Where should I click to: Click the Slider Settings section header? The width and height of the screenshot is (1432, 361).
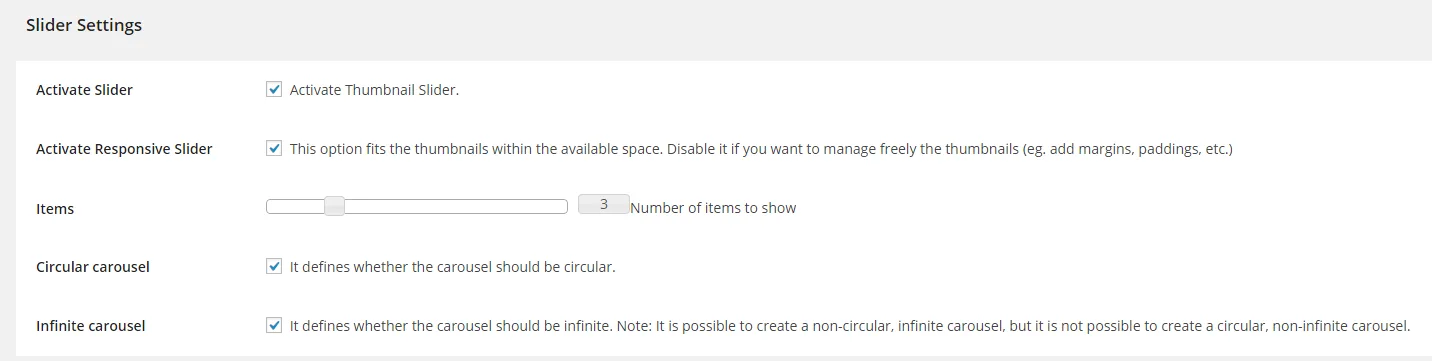pyautogui.click(x=84, y=25)
